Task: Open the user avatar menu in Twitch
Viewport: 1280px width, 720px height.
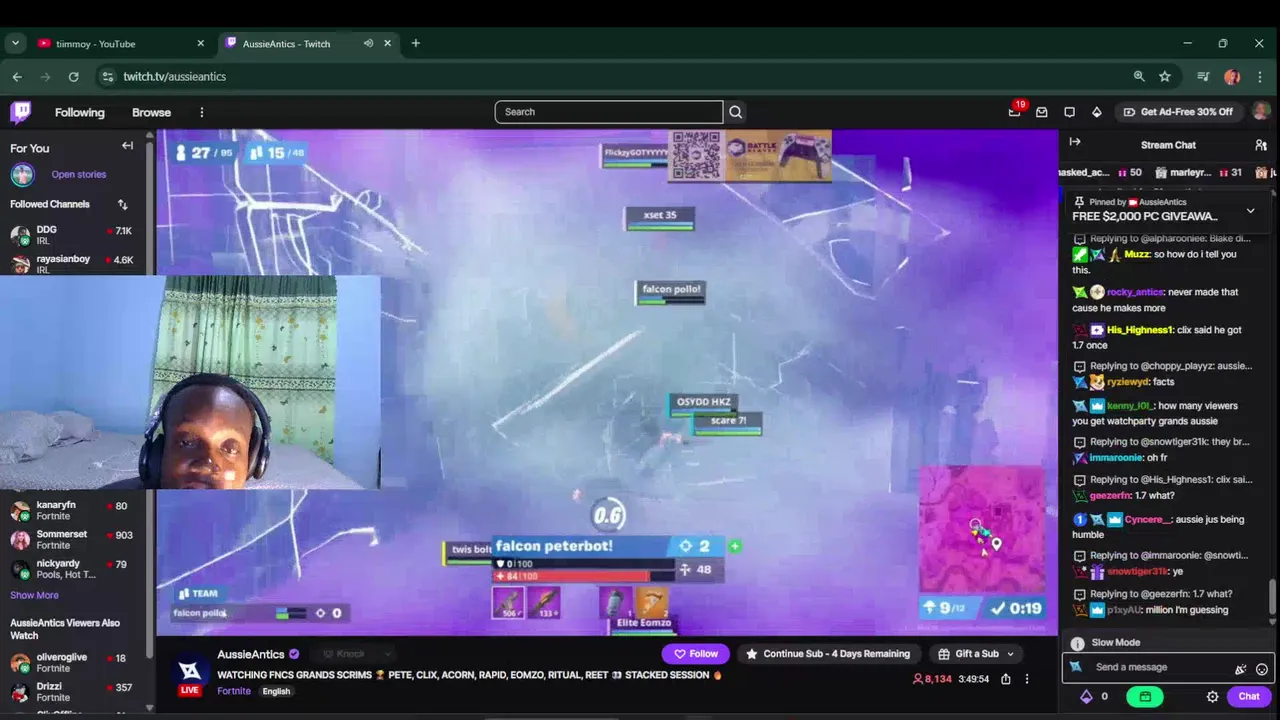Action: 1261,111
